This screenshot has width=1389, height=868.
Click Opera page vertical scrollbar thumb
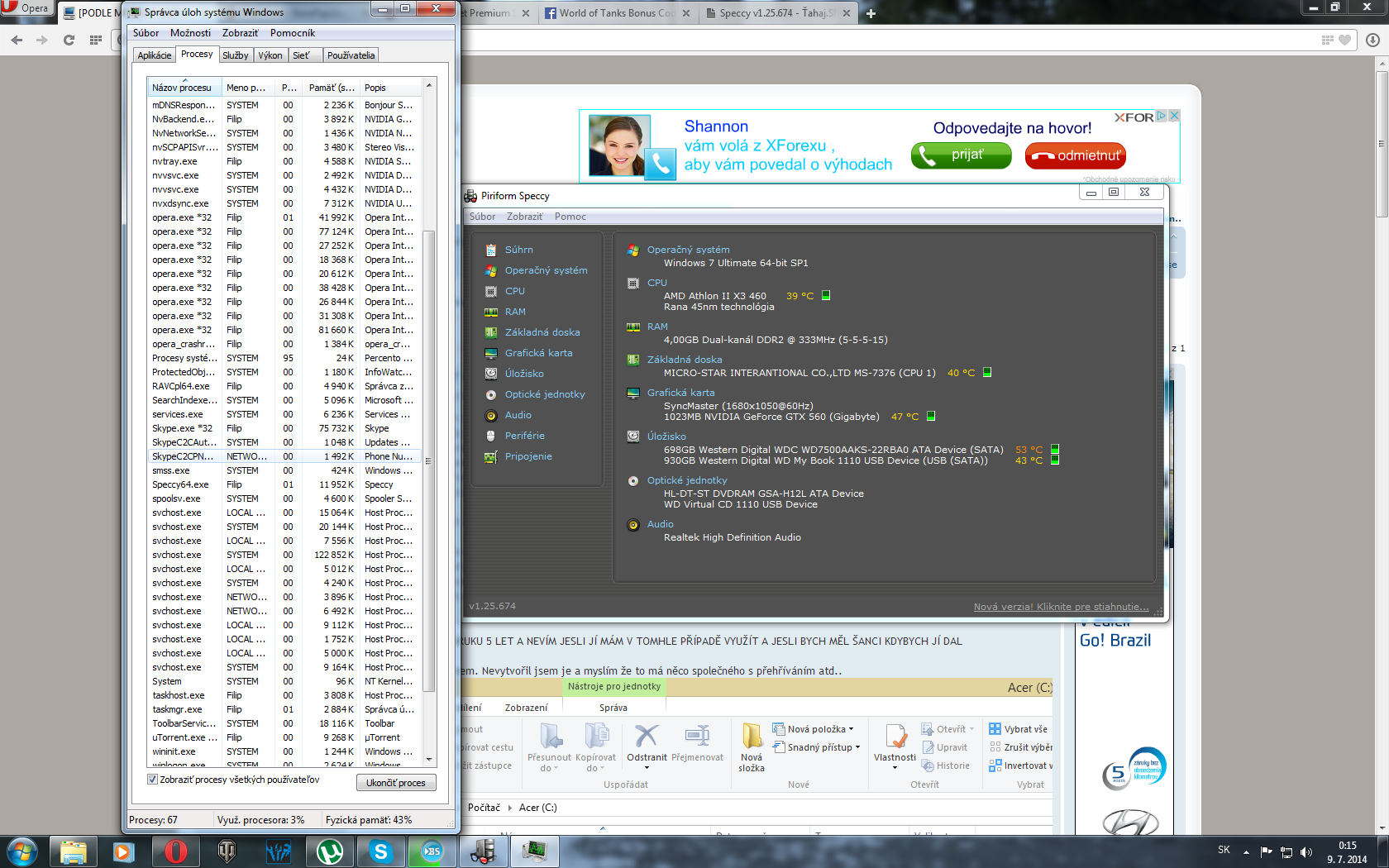(x=1382, y=144)
